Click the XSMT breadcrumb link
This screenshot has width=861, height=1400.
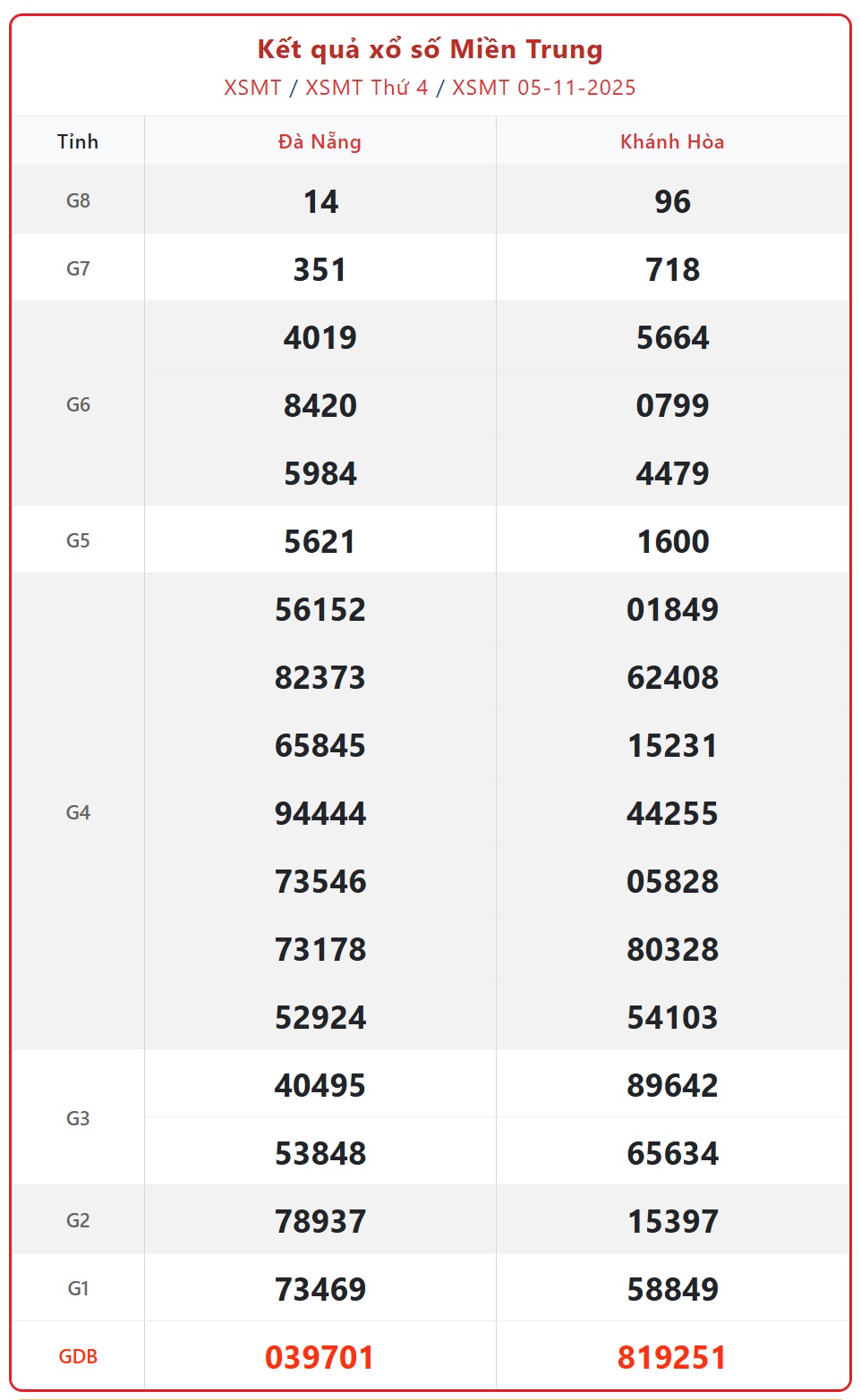(x=252, y=88)
